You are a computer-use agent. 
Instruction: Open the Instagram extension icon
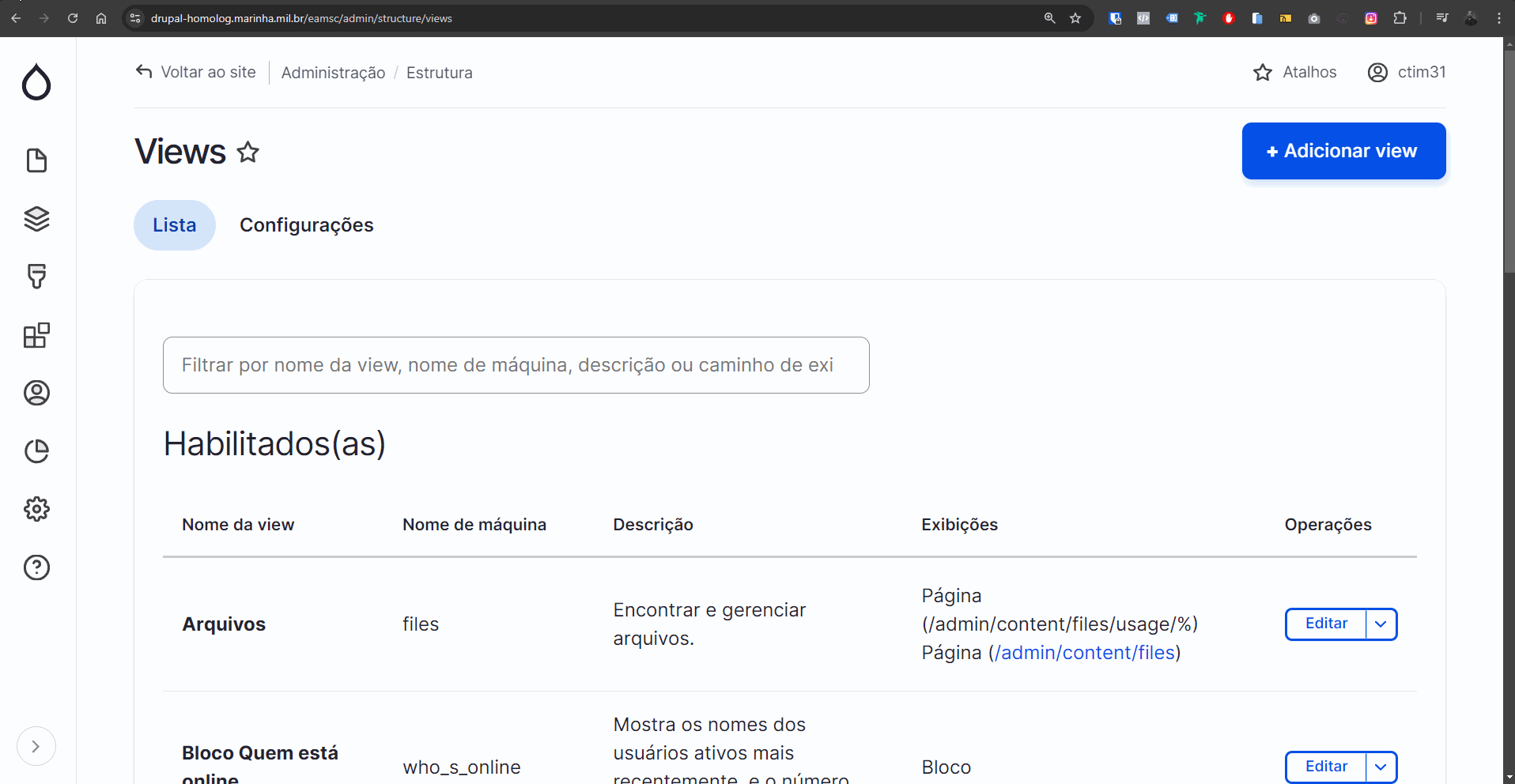pos(1372,18)
